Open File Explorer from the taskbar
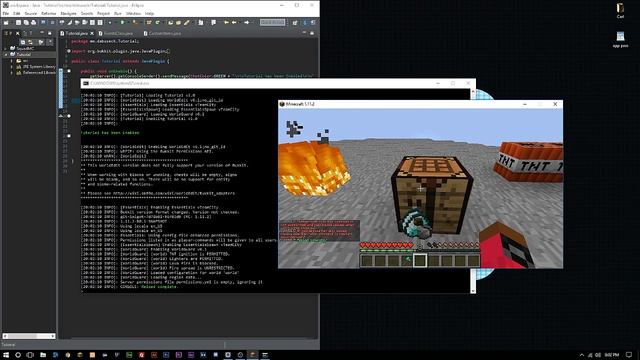 [x=43, y=355]
